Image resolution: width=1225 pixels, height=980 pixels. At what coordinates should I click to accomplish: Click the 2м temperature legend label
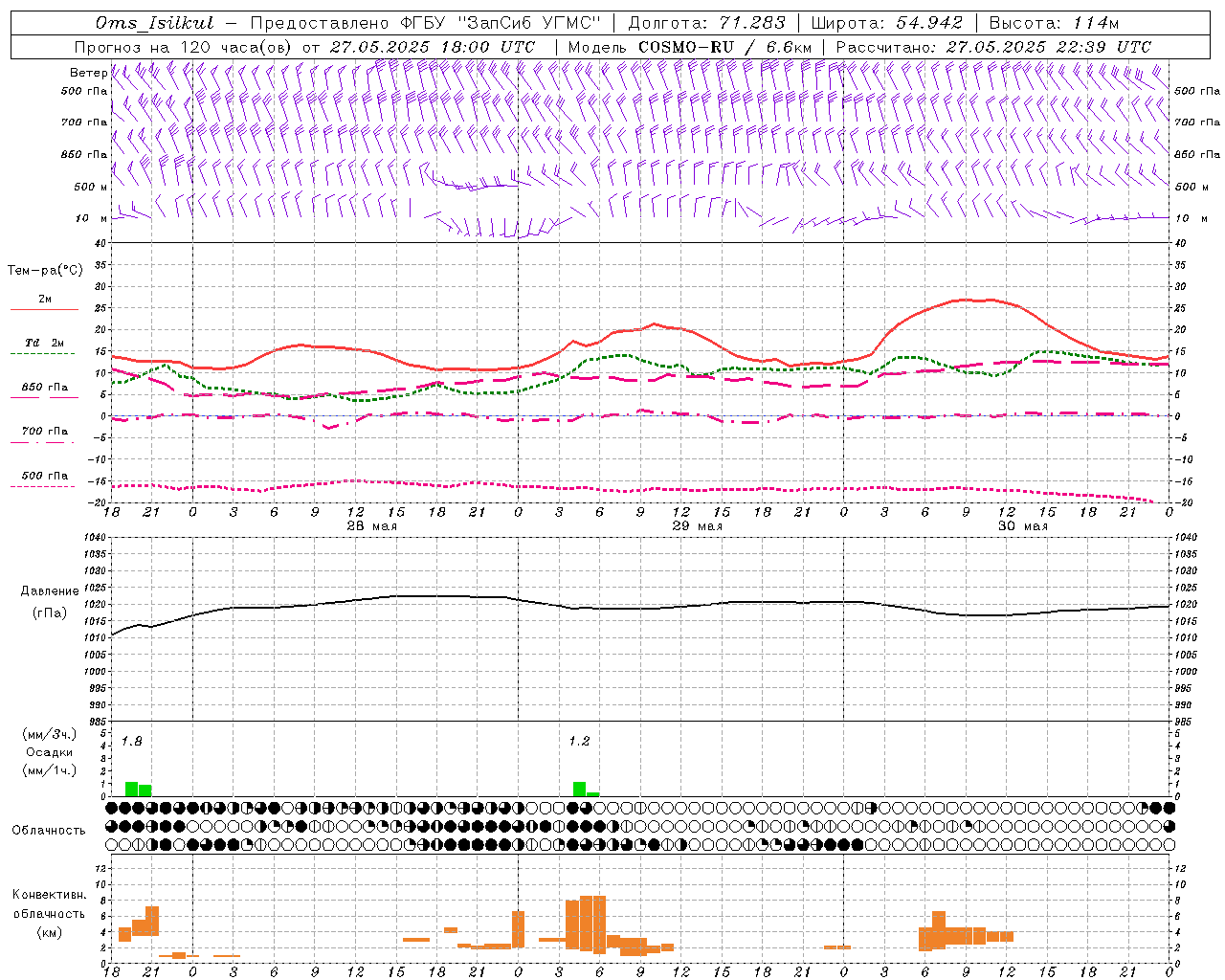point(45,300)
